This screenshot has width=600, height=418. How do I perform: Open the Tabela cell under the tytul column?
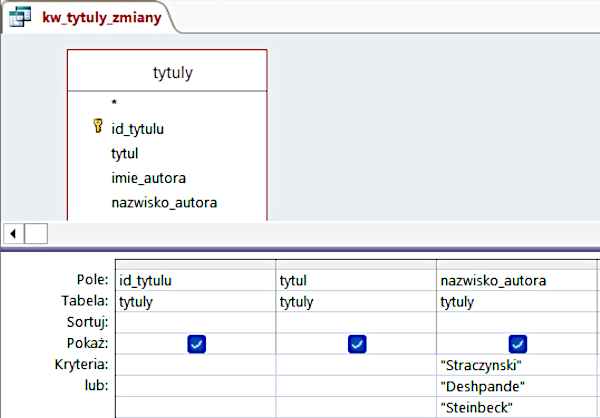355,301
